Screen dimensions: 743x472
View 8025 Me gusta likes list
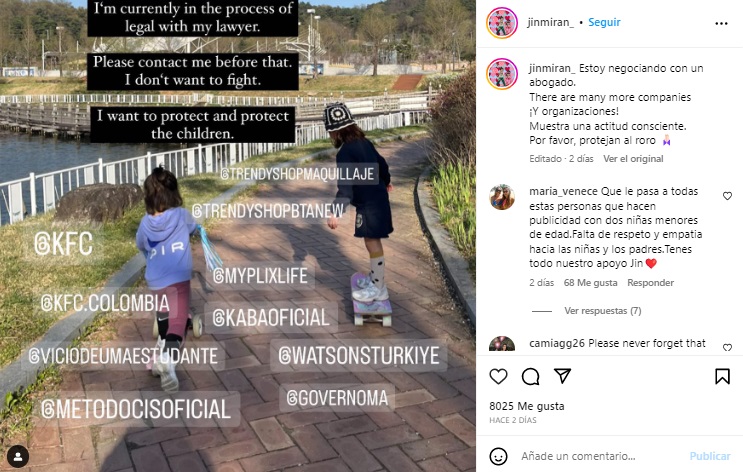coord(526,406)
